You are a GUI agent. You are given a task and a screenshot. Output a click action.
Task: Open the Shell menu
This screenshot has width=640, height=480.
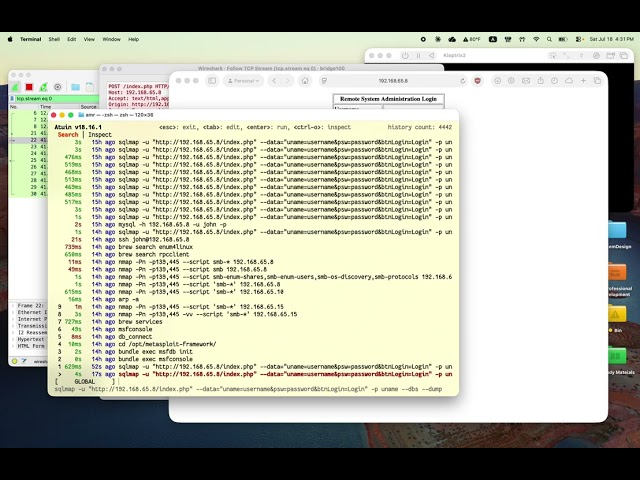[54, 39]
